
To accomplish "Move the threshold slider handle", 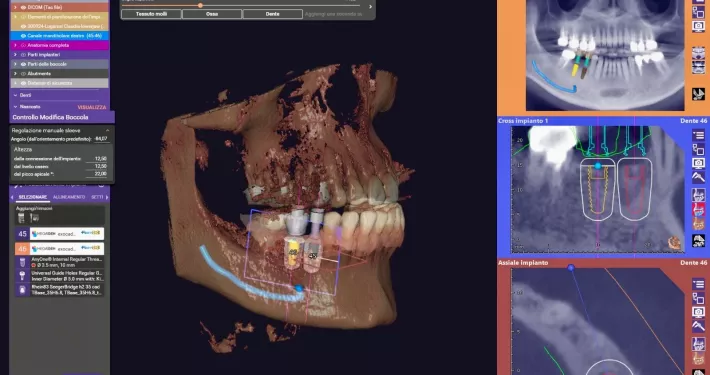I will click(200, 5).
